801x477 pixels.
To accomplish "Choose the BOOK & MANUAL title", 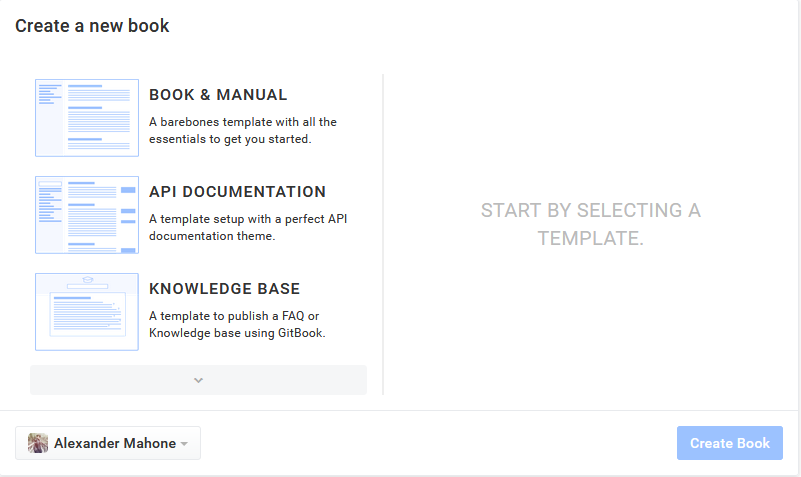I will pos(218,95).
